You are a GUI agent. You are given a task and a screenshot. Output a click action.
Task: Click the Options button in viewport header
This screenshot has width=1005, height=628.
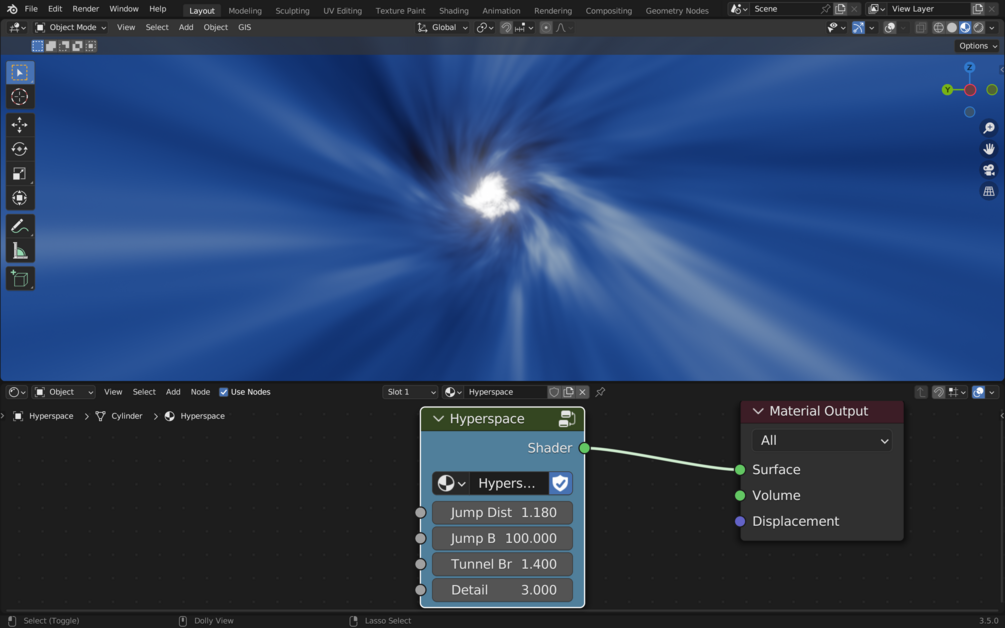pos(976,45)
